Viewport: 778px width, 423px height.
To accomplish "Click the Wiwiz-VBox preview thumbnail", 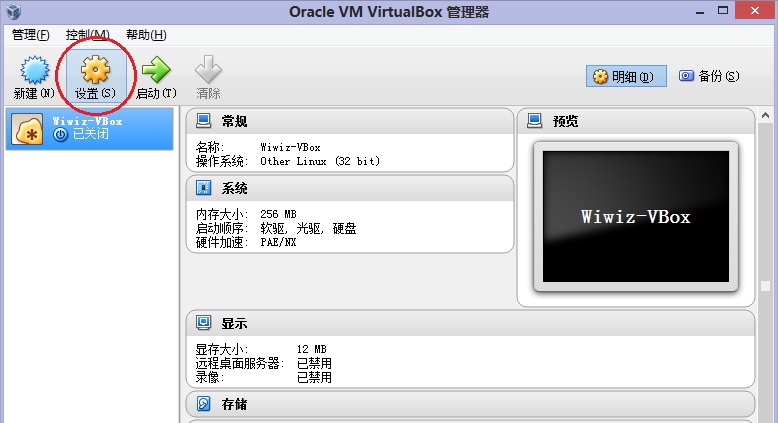I will (636, 217).
